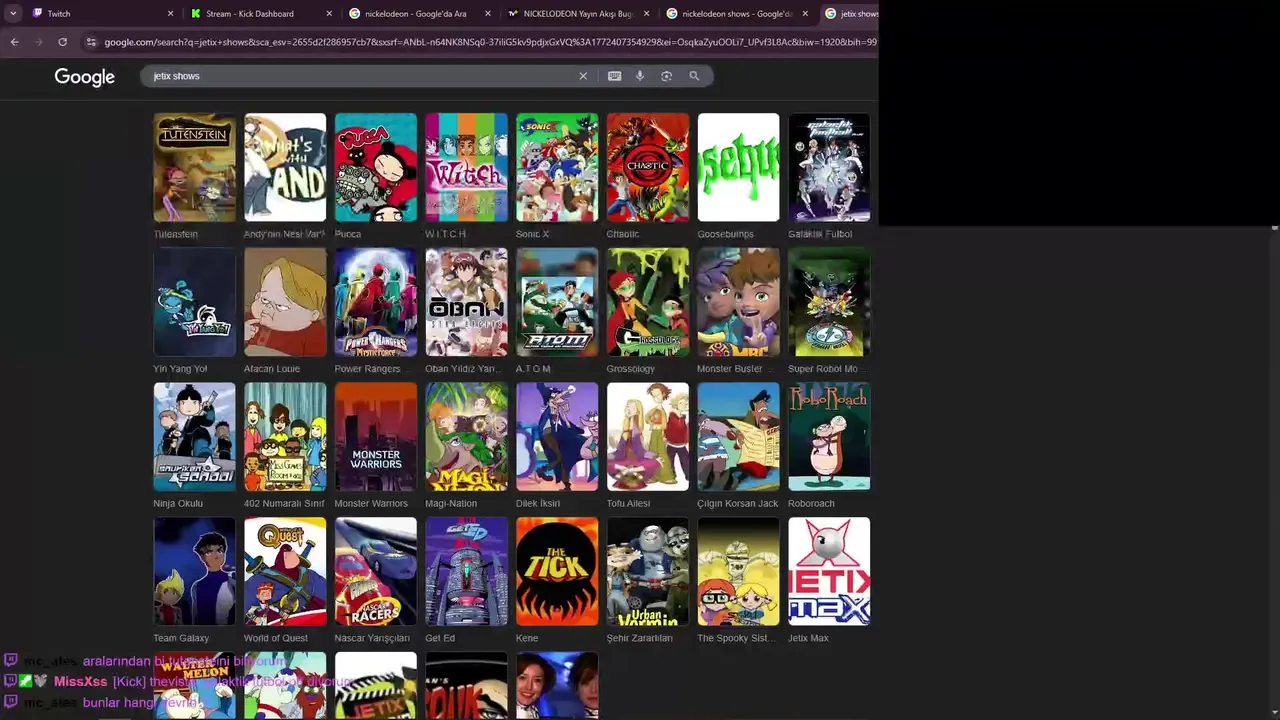Go back to the previous page

[14, 42]
